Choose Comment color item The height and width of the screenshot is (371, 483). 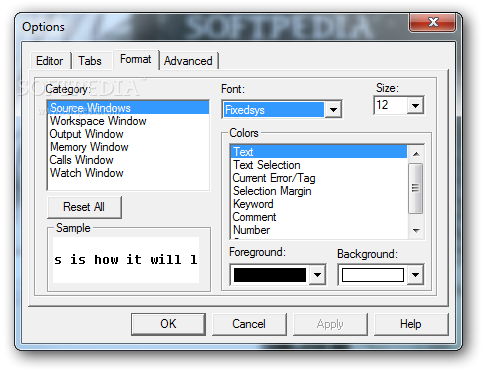click(x=319, y=217)
